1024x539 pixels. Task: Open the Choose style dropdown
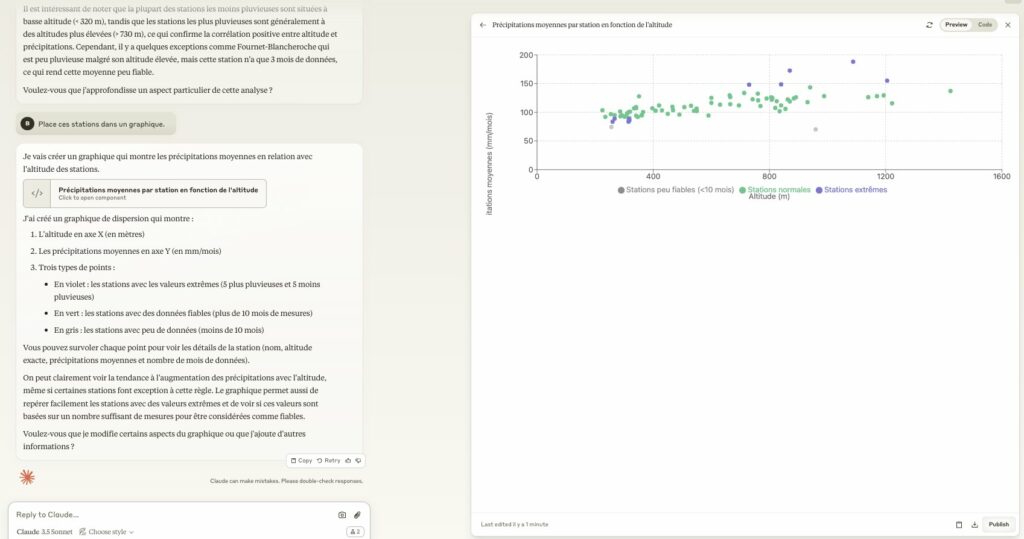106,532
